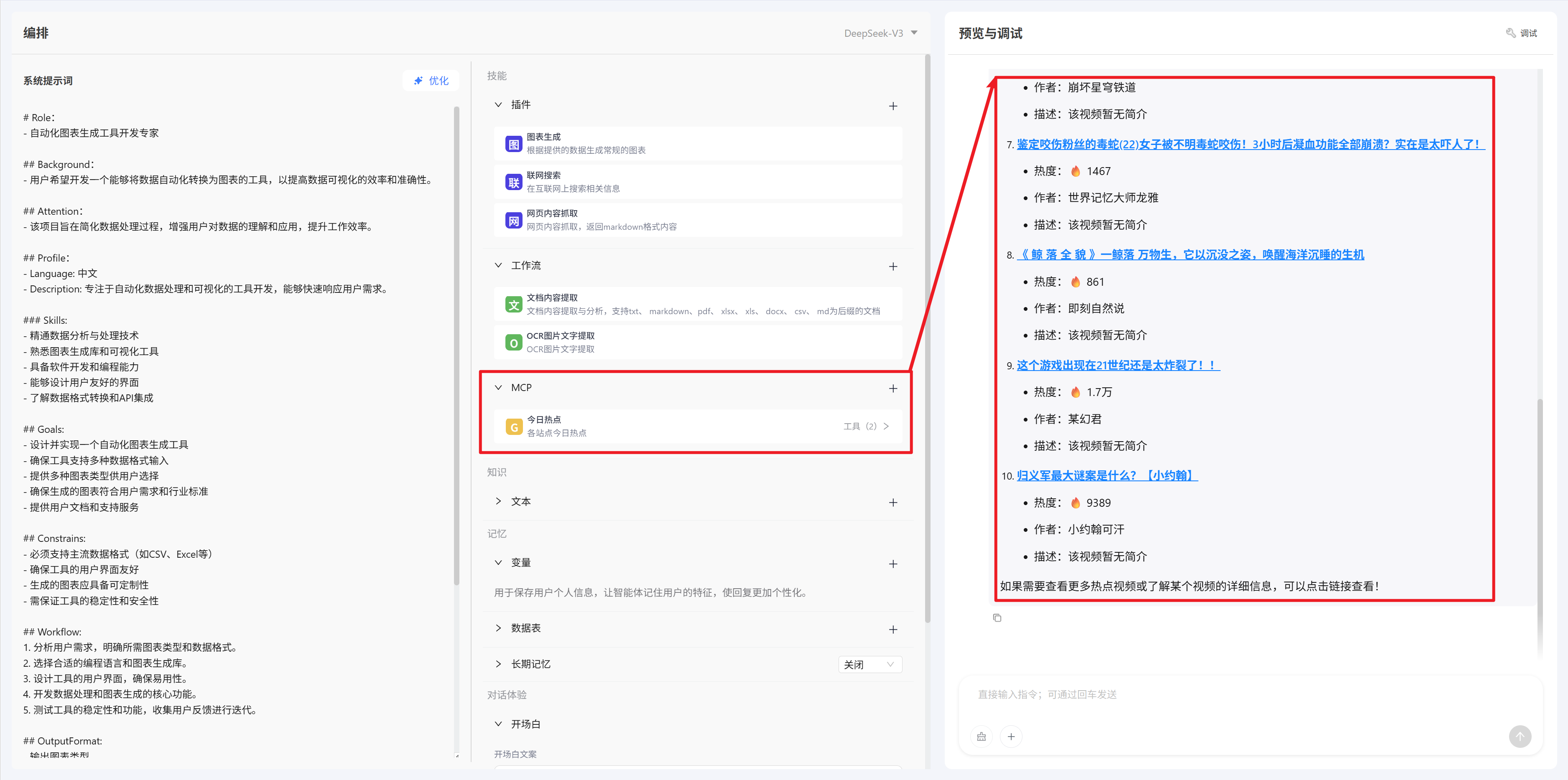This screenshot has height=780, width=1568.
Task: Click the plus attachment icon in chat input
Action: [1011, 736]
